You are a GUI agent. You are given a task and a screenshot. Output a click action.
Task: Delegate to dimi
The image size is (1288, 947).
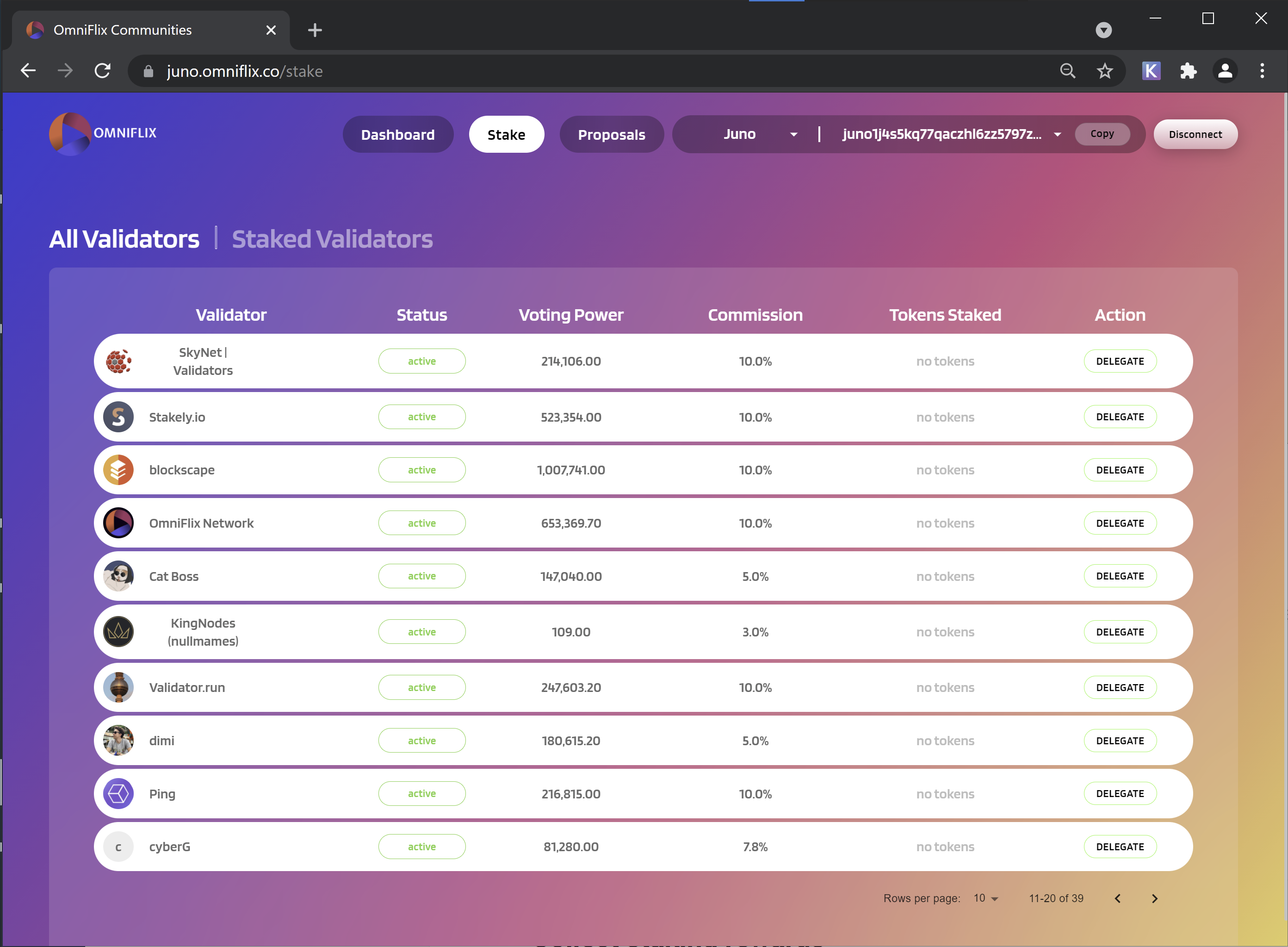point(1120,741)
